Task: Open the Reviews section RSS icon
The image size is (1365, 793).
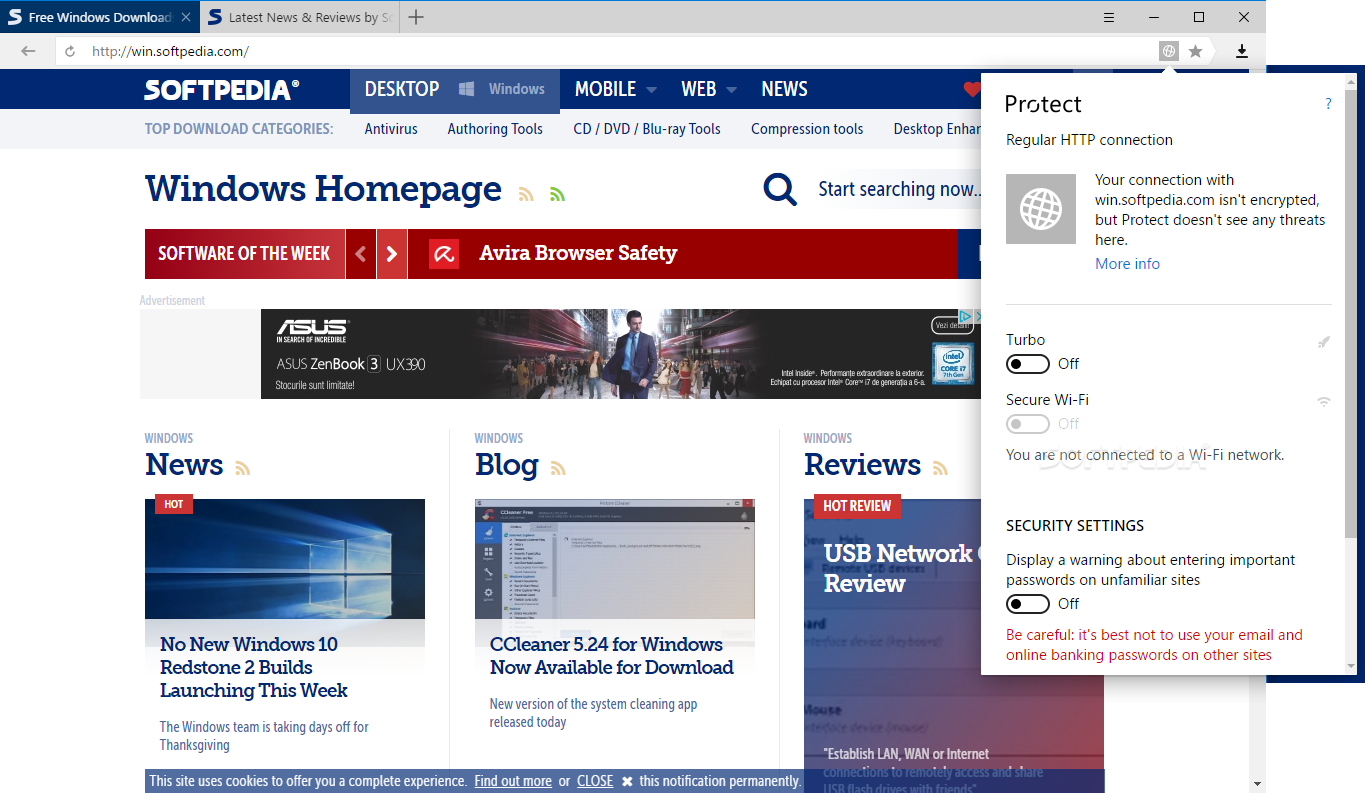Action: pyautogui.click(x=941, y=468)
